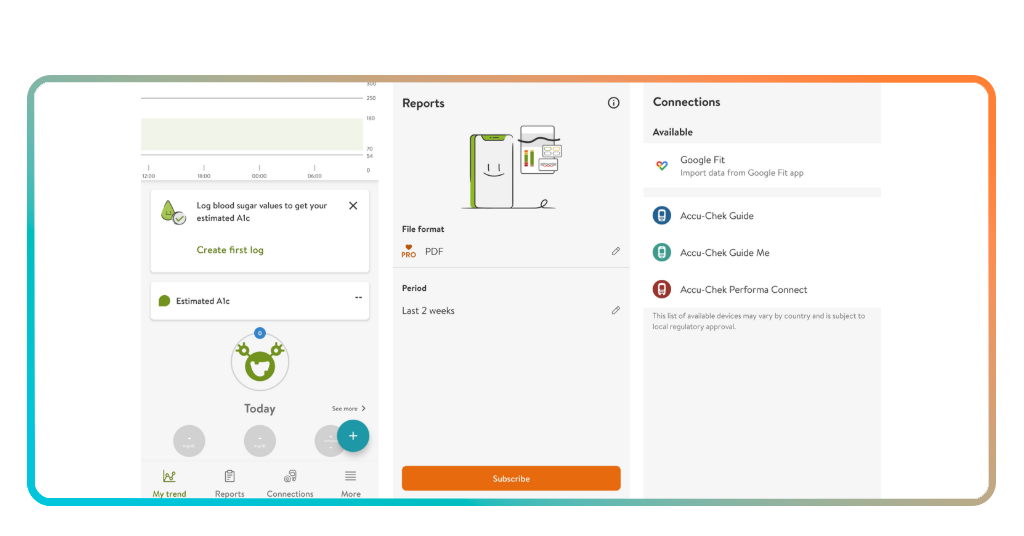Screen dimensions: 1024x536
Task: Tap the green monster mascot avatar
Action: point(260,365)
